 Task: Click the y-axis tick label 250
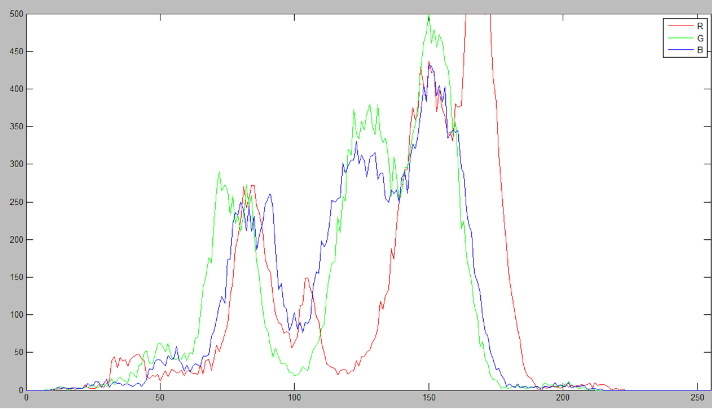(x=15, y=202)
